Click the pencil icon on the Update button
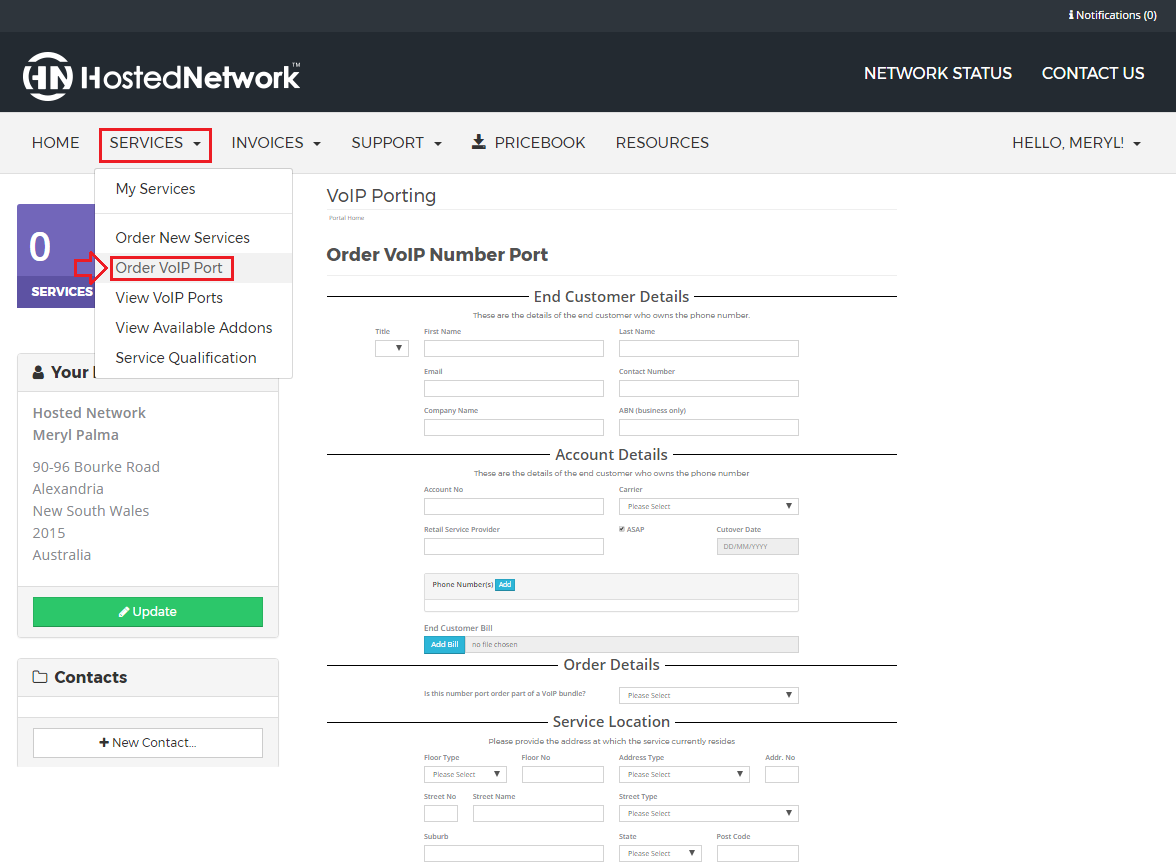The image size is (1176, 868). click(x=126, y=611)
